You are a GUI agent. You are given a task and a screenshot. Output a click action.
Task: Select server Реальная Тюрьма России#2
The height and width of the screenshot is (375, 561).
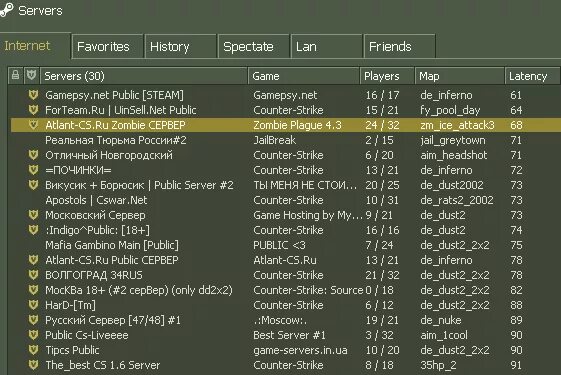click(x=116, y=140)
